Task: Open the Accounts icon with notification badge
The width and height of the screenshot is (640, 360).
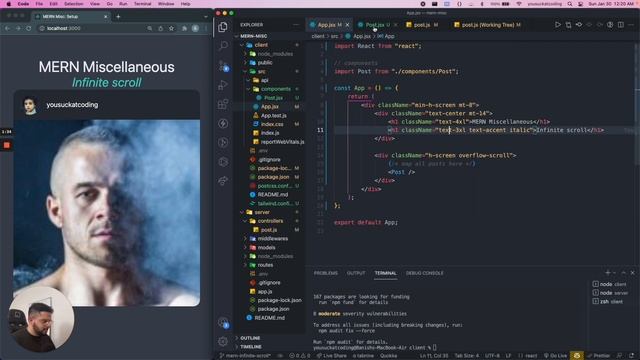Action: click(x=223, y=322)
